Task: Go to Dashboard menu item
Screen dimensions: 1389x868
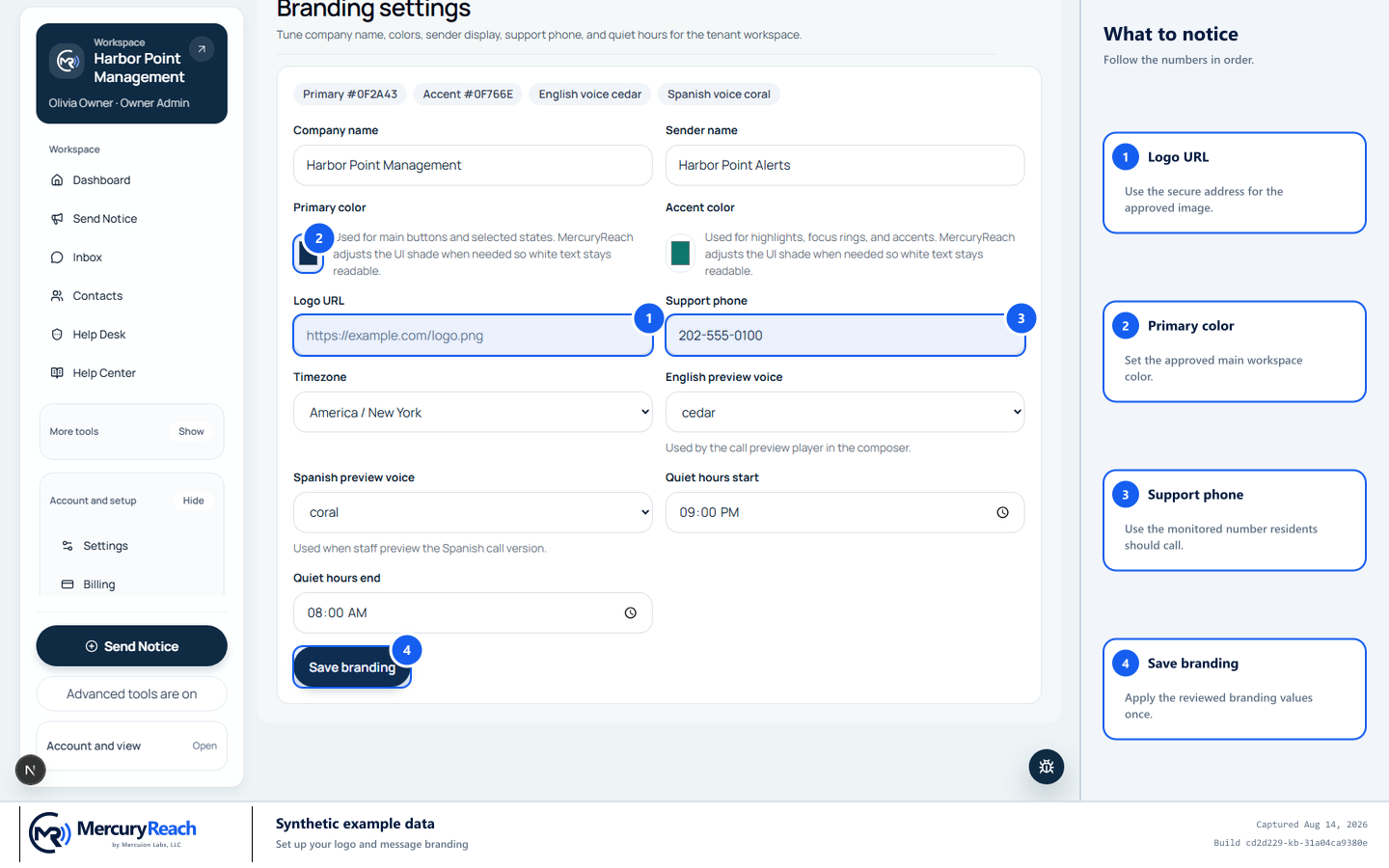Action: click(x=101, y=180)
